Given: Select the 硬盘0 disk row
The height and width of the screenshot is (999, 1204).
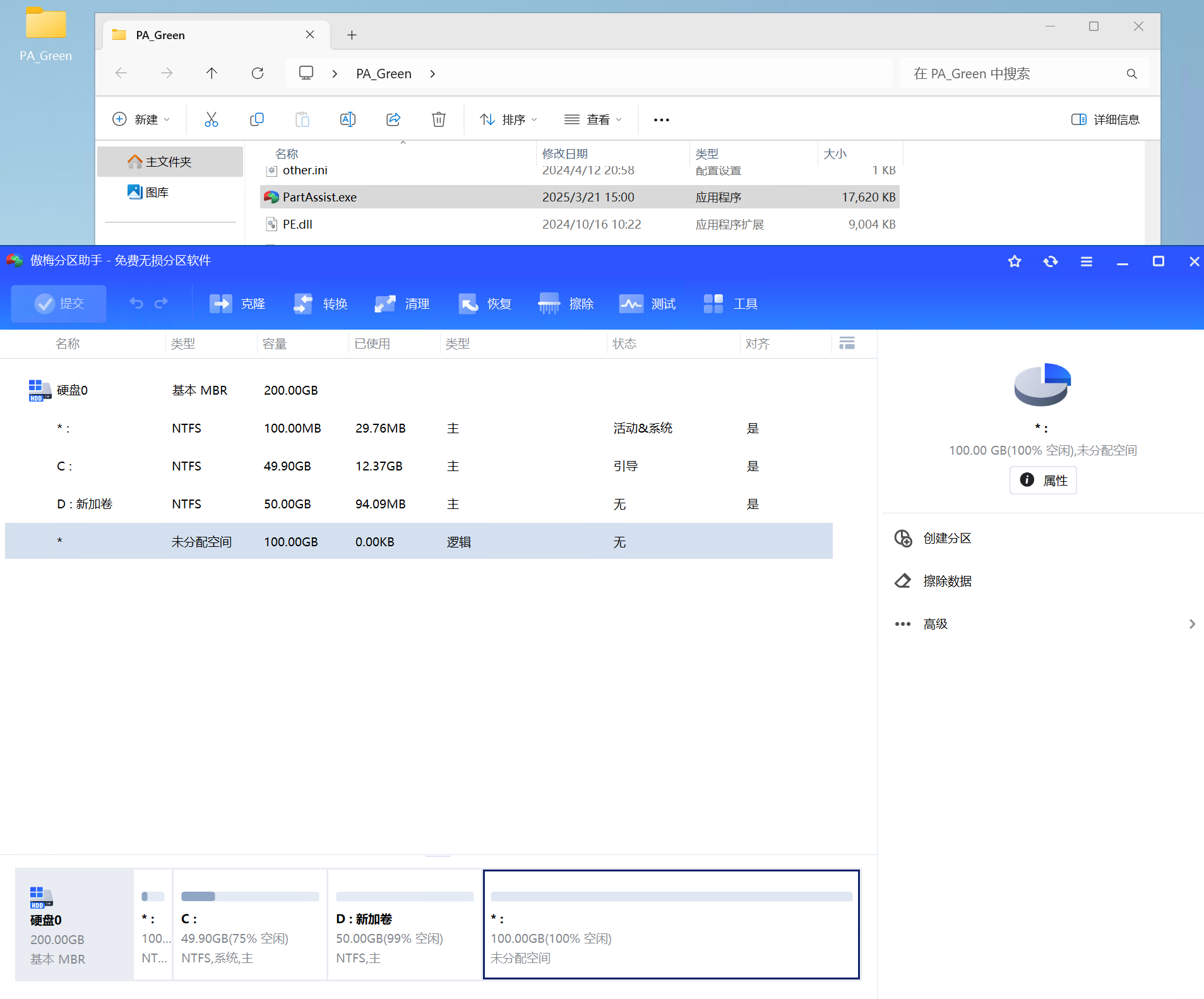Looking at the screenshot, I should click(419, 390).
